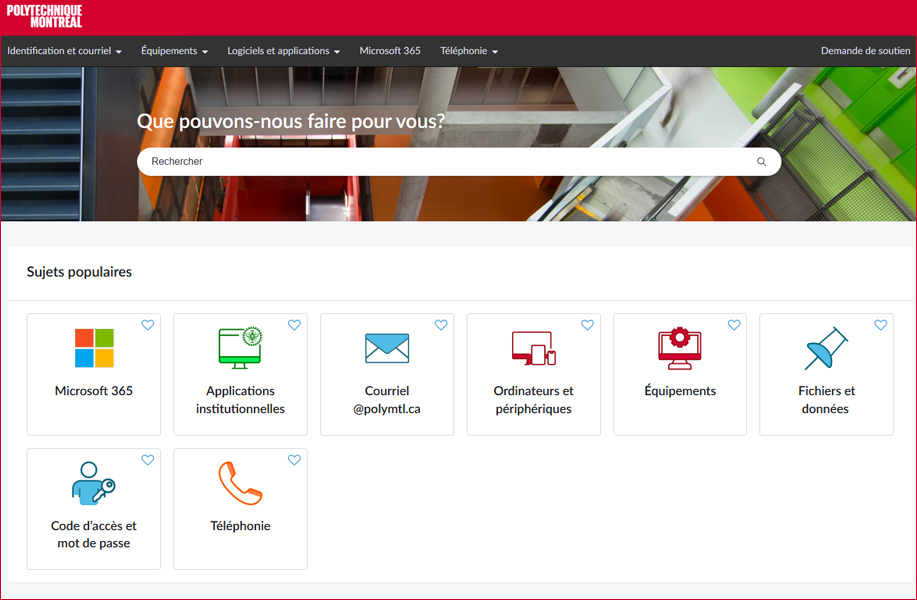
Task: Go to home via Polytechnique Montréal logo
Action: (44, 16)
